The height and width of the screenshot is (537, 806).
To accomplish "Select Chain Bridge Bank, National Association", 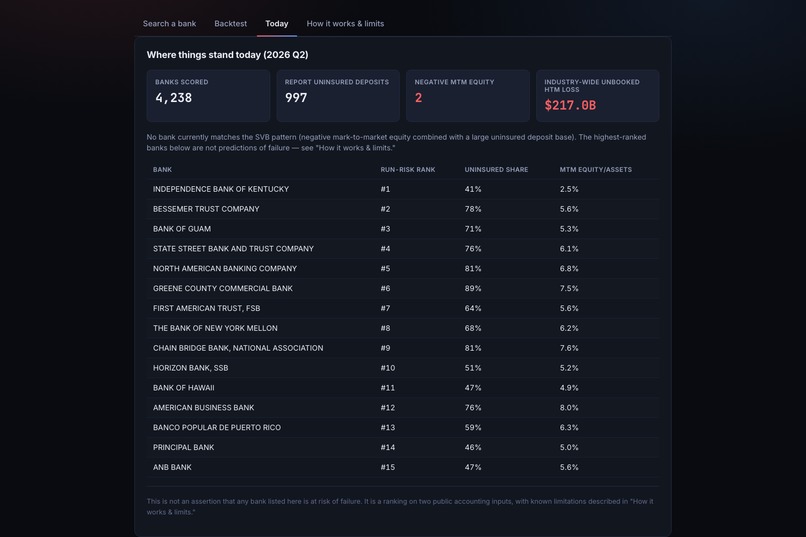I will coord(402,348).
